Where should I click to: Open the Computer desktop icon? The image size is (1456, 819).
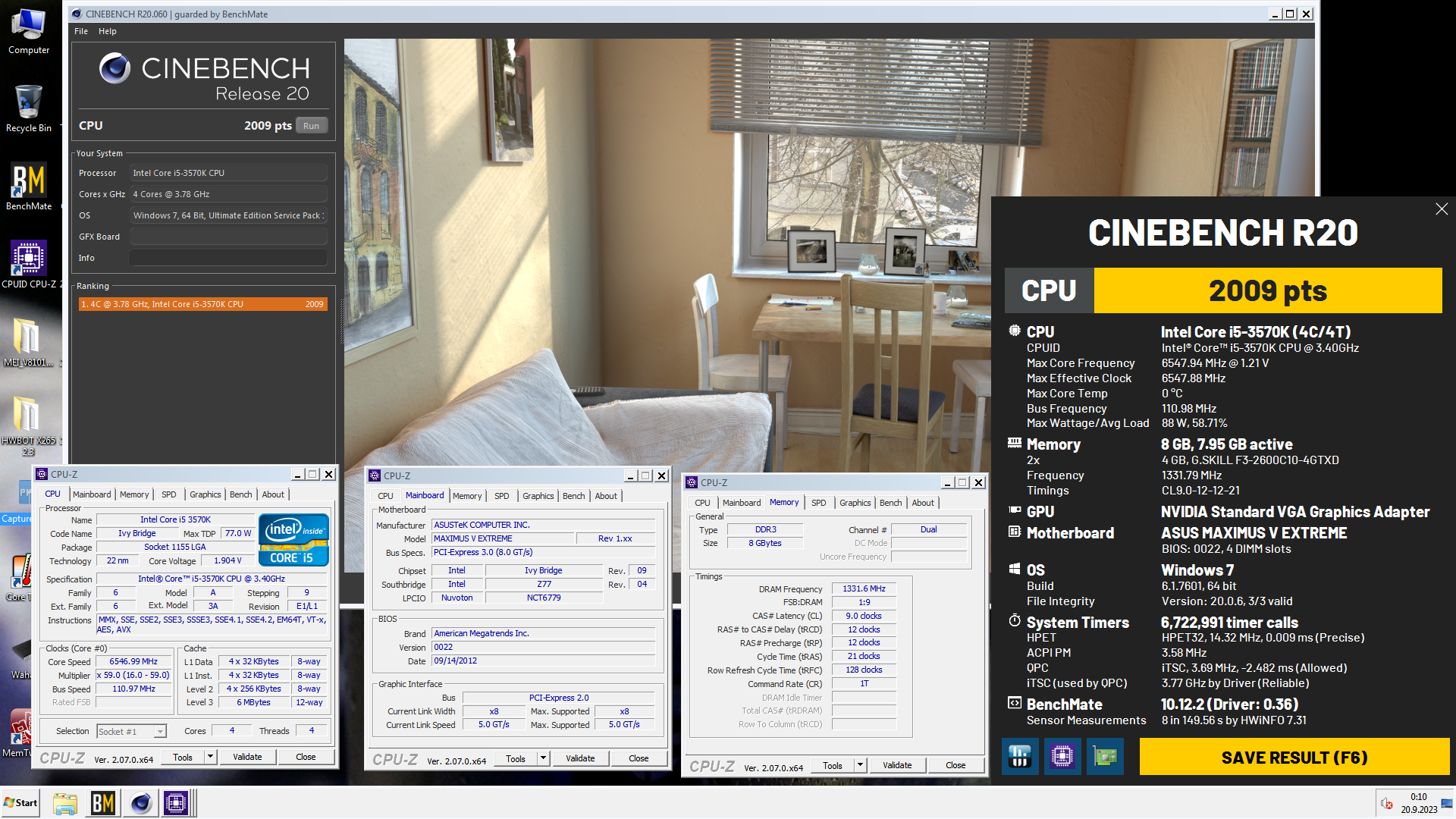click(x=29, y=31)
